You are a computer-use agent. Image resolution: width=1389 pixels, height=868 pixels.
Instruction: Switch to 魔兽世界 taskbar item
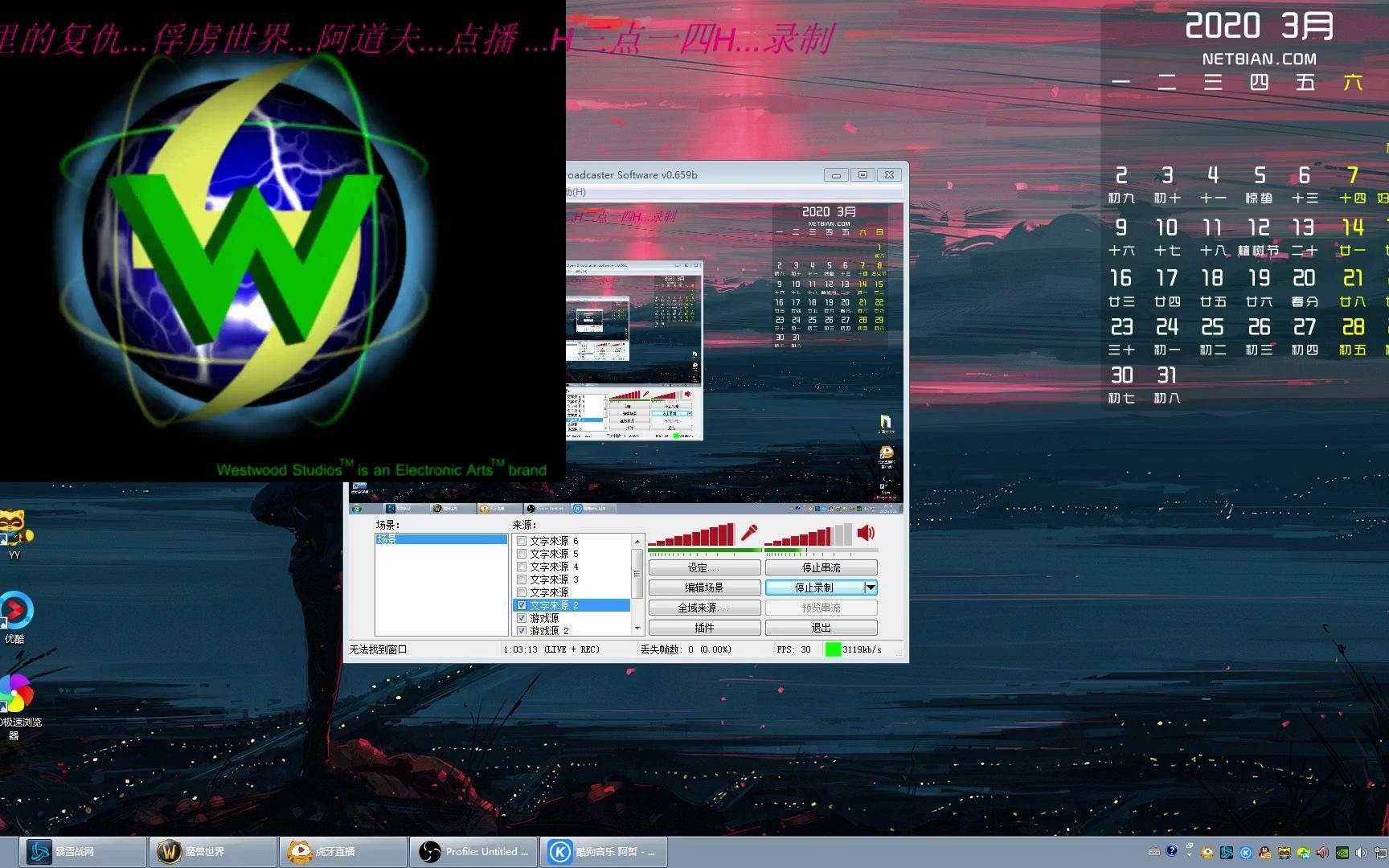tap(214, 851)
